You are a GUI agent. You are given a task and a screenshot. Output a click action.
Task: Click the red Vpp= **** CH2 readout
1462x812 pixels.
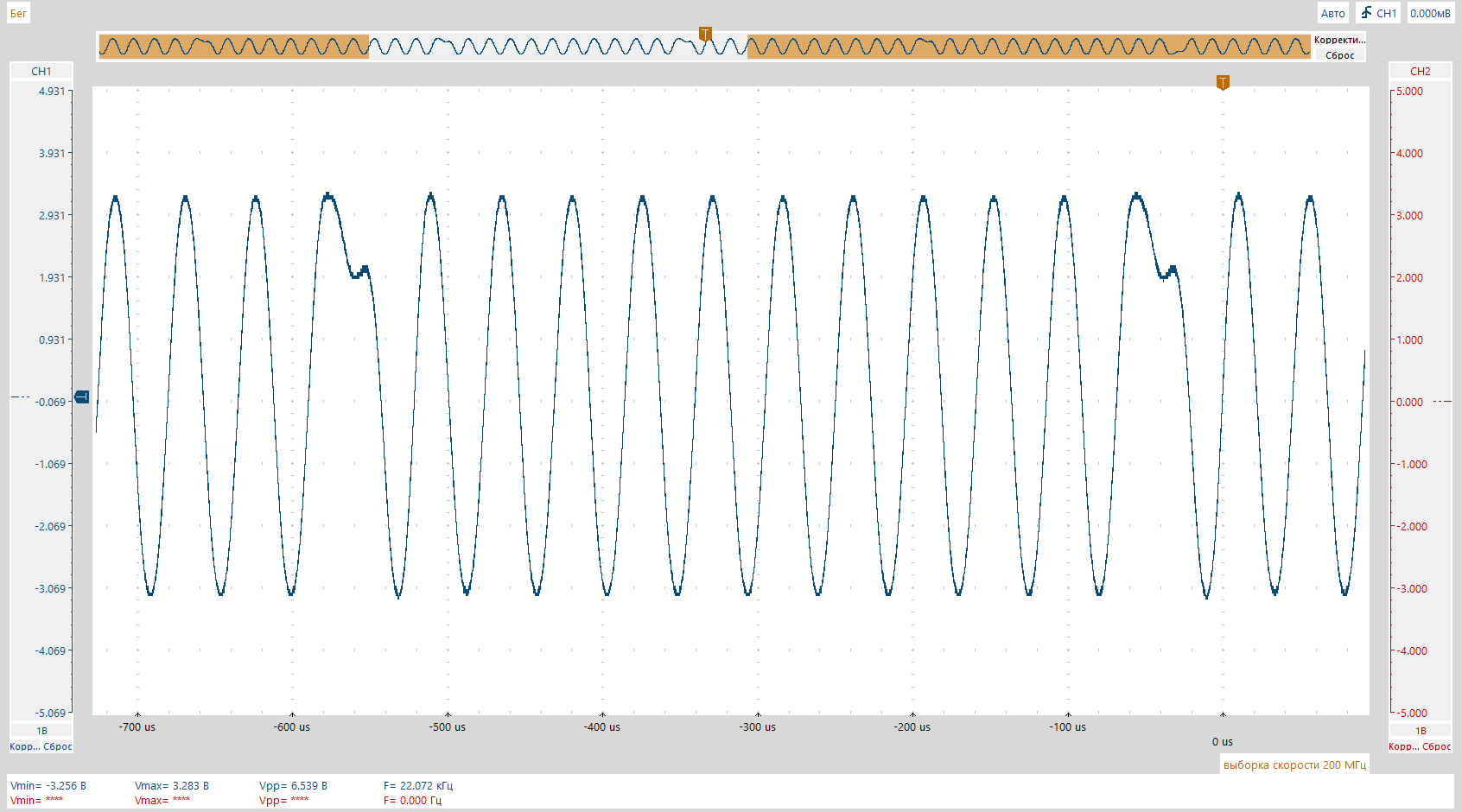click(283, 801)
